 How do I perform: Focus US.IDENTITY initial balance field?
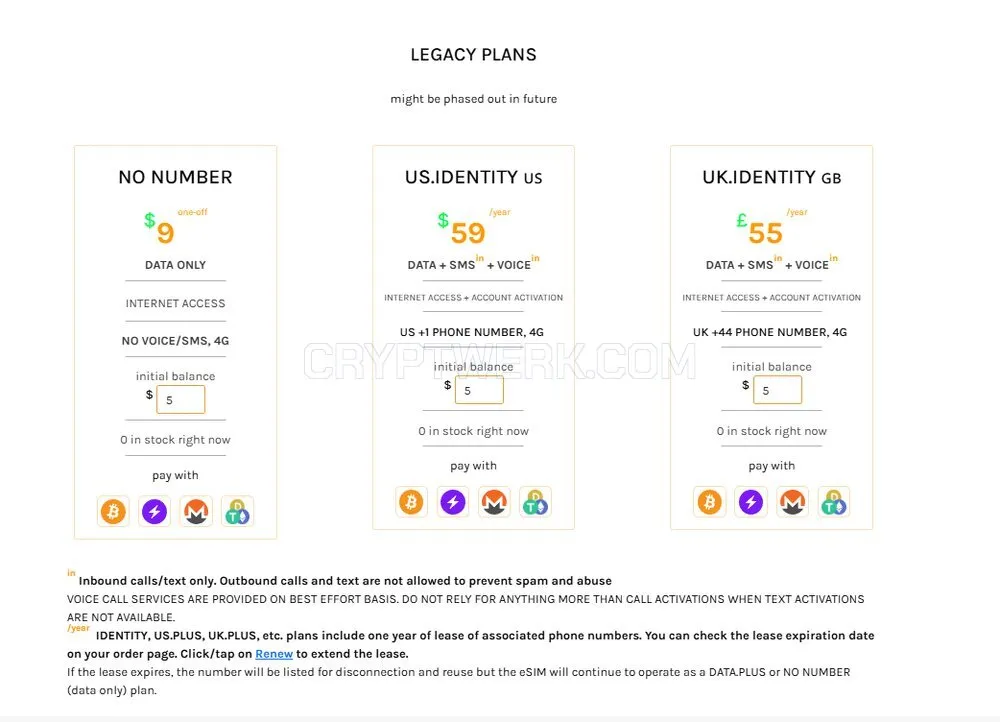pyautogui.click(x=479, y=390)
